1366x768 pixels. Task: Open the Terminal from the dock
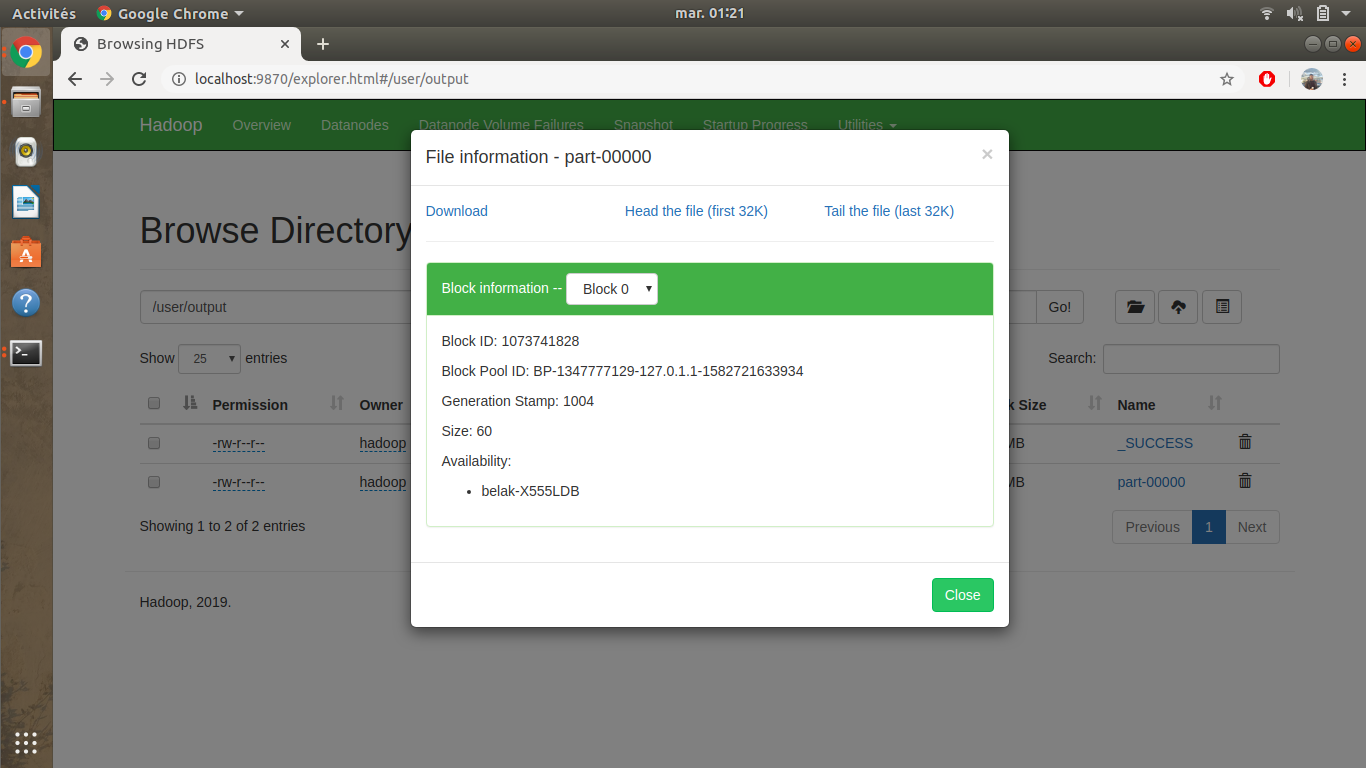tap(26, 352)
